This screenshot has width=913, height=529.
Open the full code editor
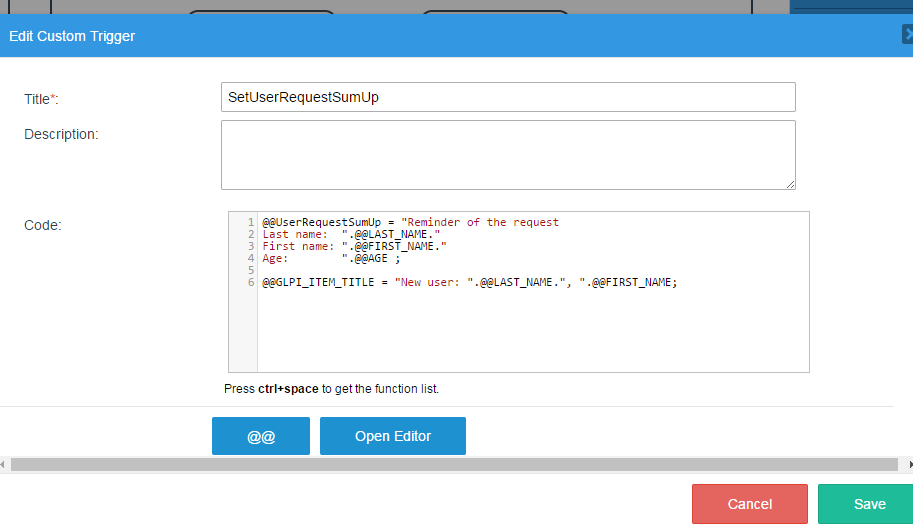point(393,436)
